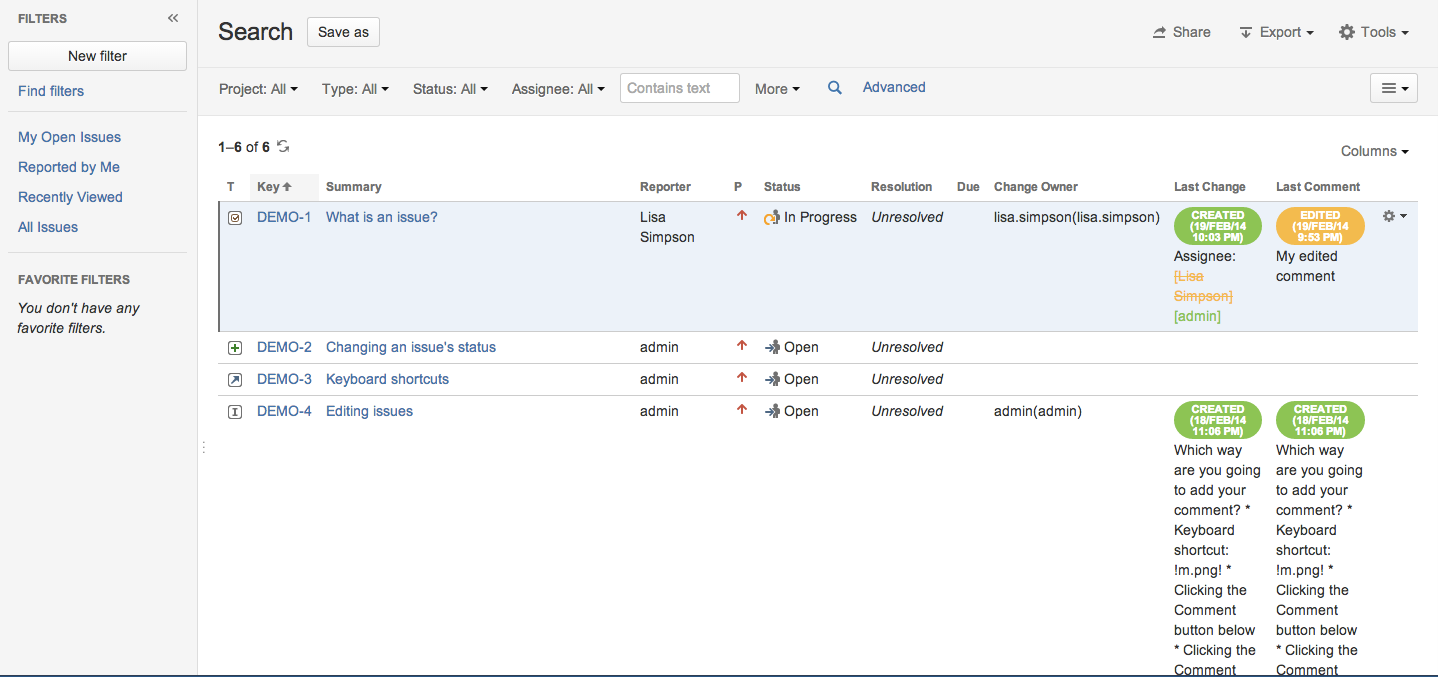Image resolution: width=1439 pixels, height=677 pixels.
Task: Expand the Assignee: All filter
Action: [x=558, y=89]
